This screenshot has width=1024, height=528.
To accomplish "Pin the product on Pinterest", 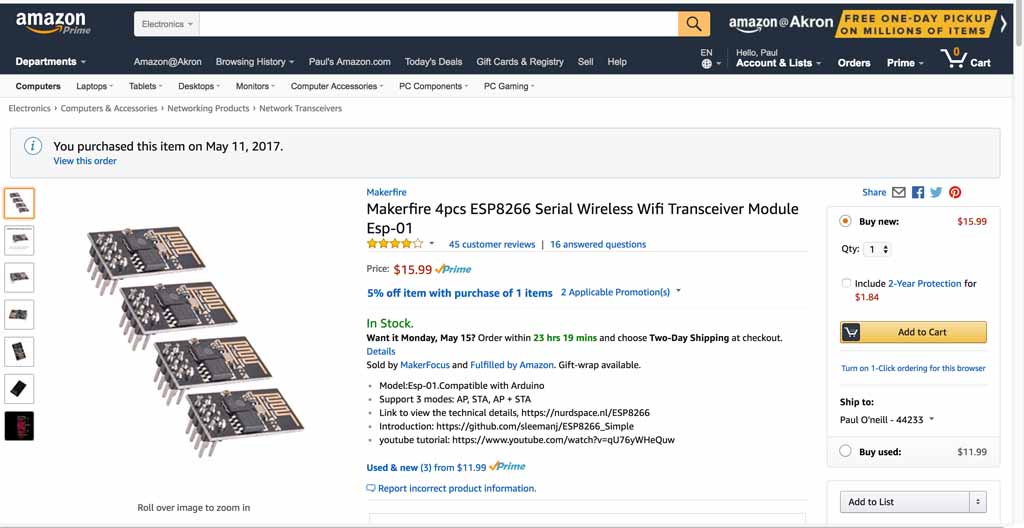I will pyautogui.click(x=955, y=192).
